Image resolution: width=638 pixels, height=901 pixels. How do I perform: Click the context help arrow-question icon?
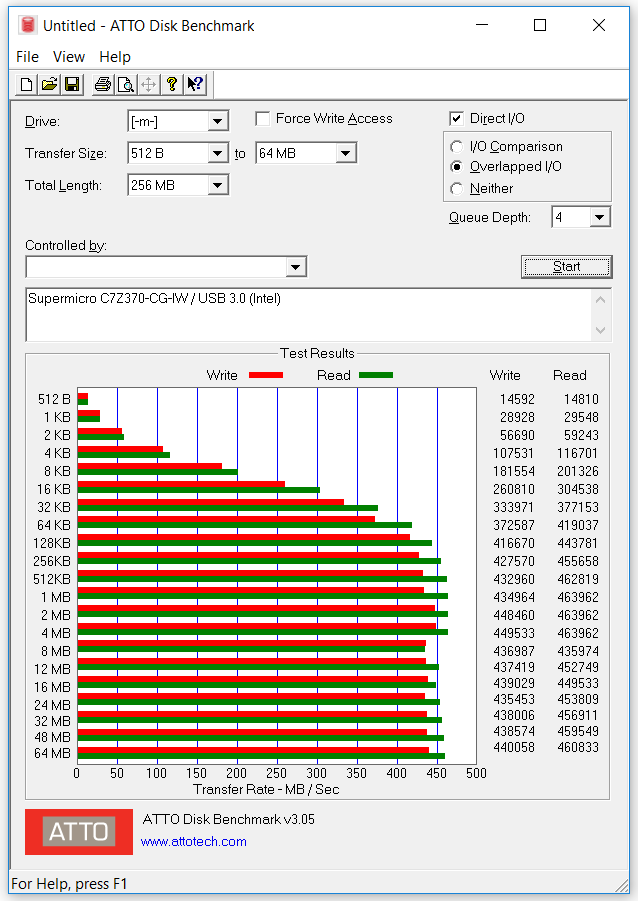coord(195,85)
